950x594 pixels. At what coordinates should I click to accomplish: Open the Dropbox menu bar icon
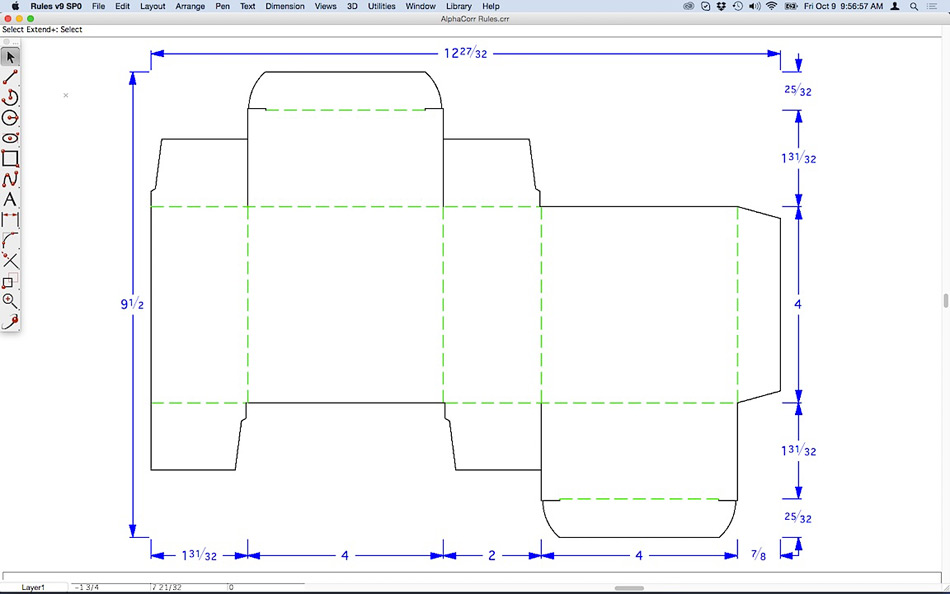(x=721, y=6)
